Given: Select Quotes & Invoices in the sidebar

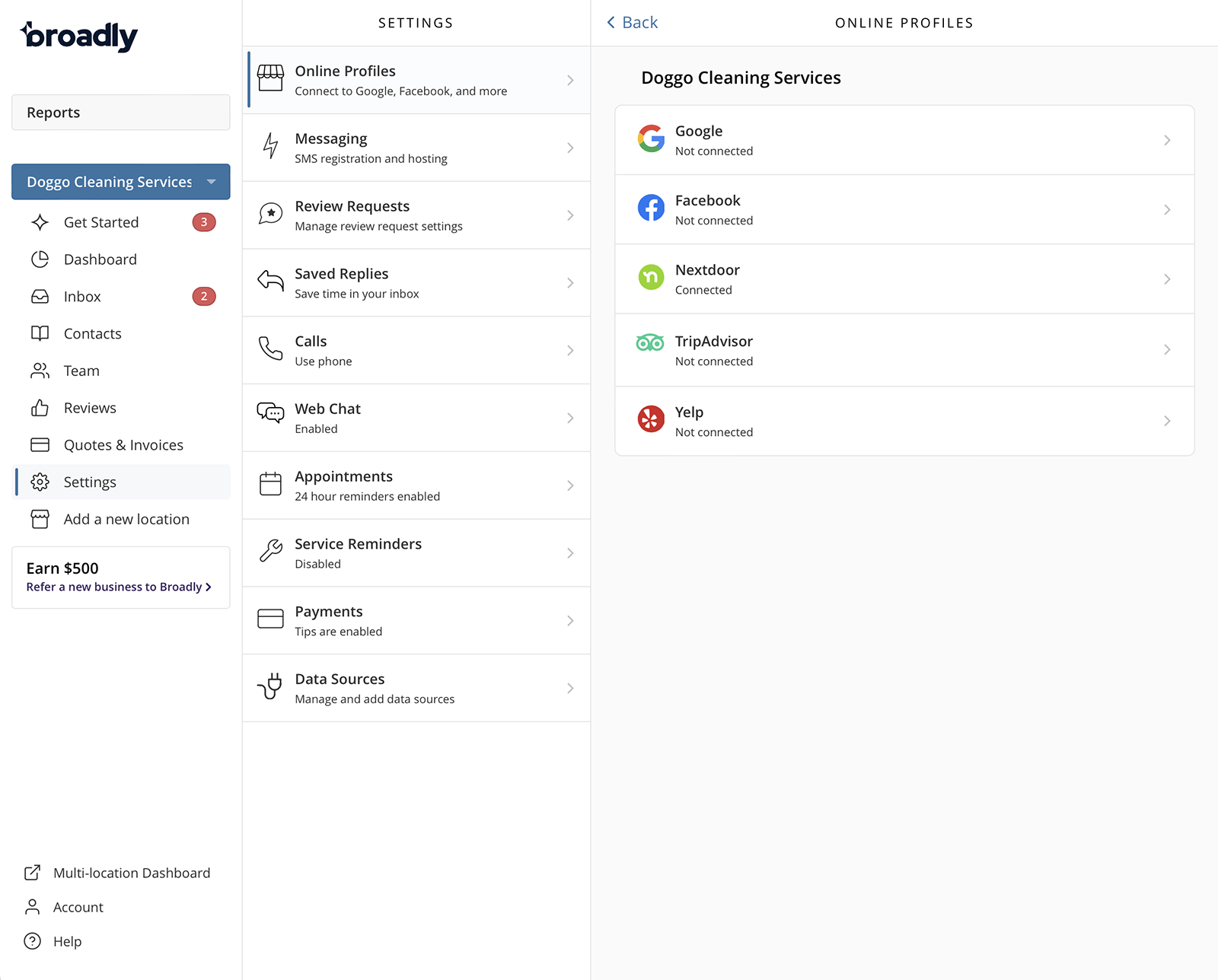Looking at the screenshot, I should pos(123,445).
